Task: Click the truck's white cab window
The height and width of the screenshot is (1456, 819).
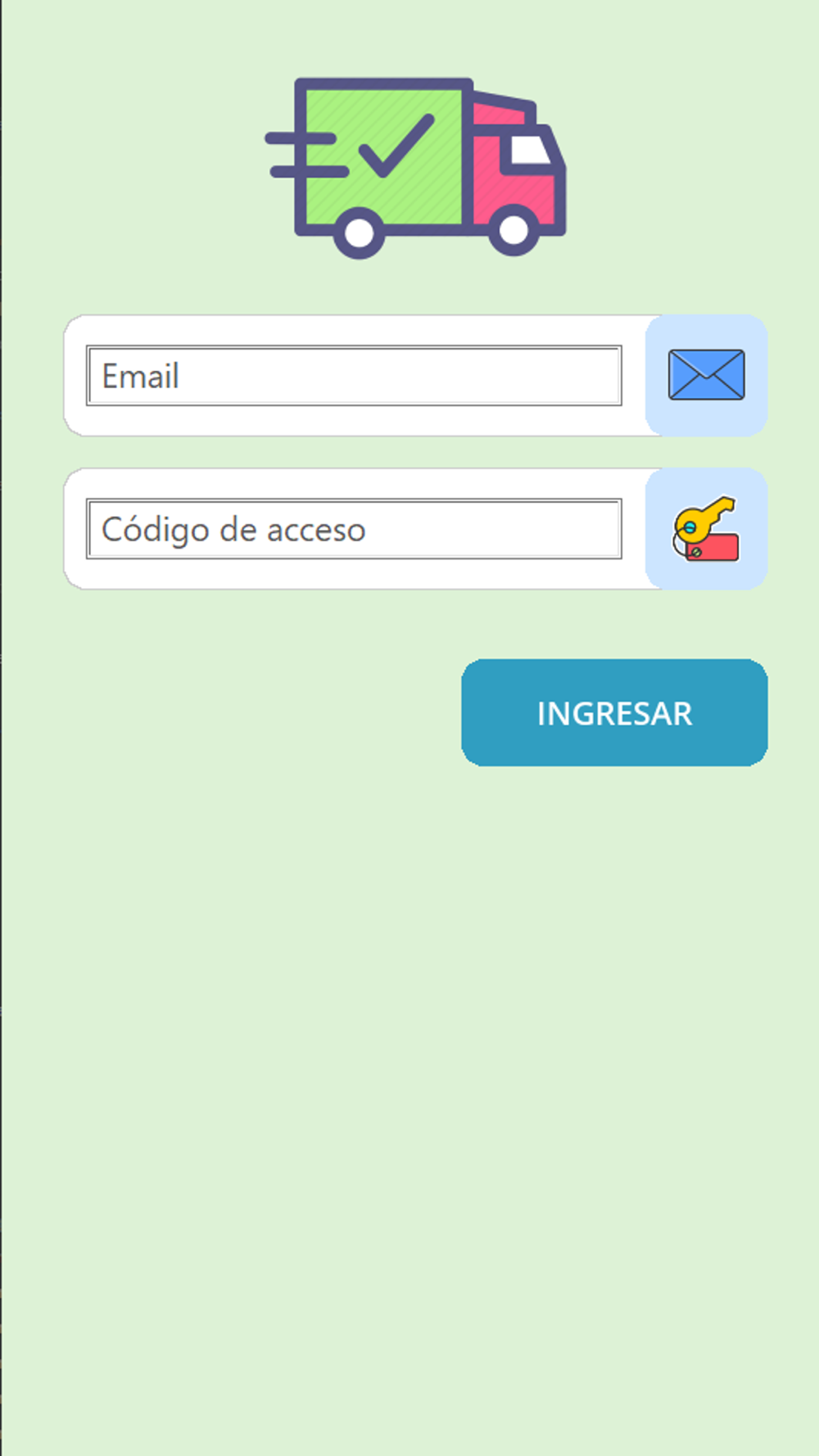Action: 530,149
